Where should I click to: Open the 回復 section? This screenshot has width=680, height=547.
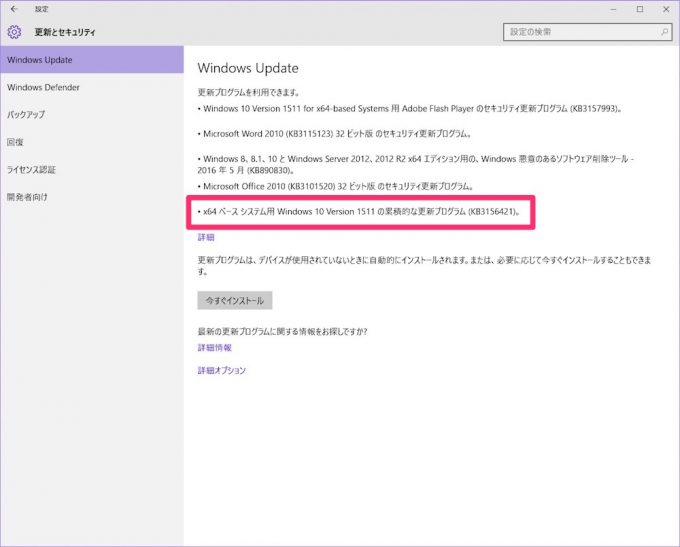pyautogui.click(x=92, y=142)
